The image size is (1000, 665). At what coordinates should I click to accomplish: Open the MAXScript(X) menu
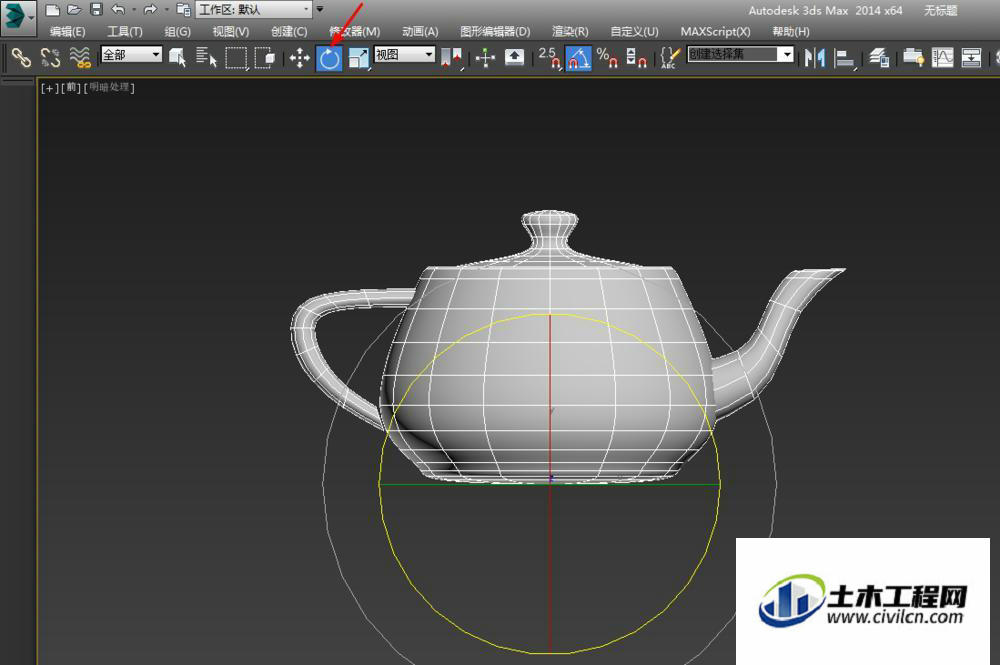click(x=715, y=31)
